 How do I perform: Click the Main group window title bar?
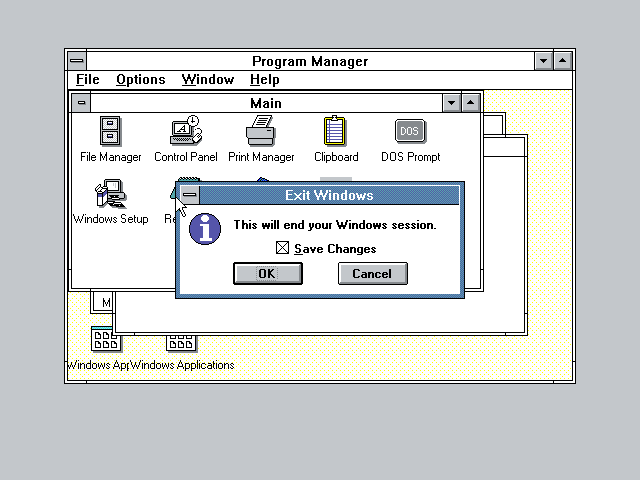pyautogui.click(x=266, y=103)
